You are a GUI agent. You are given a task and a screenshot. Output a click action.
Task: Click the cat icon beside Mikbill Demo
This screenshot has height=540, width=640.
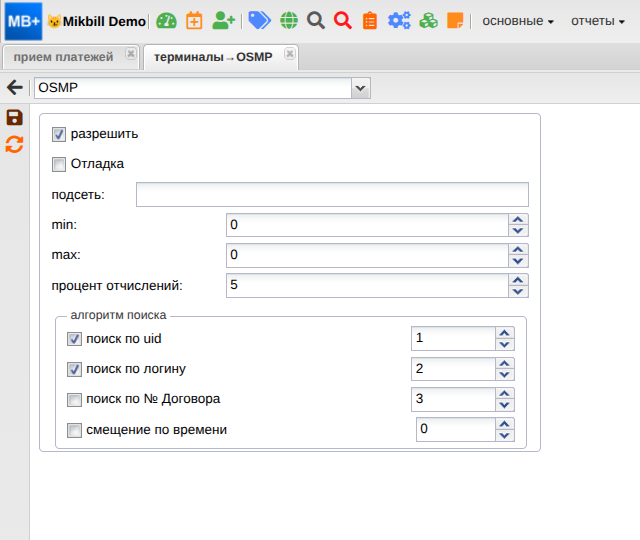pos(54,21)
